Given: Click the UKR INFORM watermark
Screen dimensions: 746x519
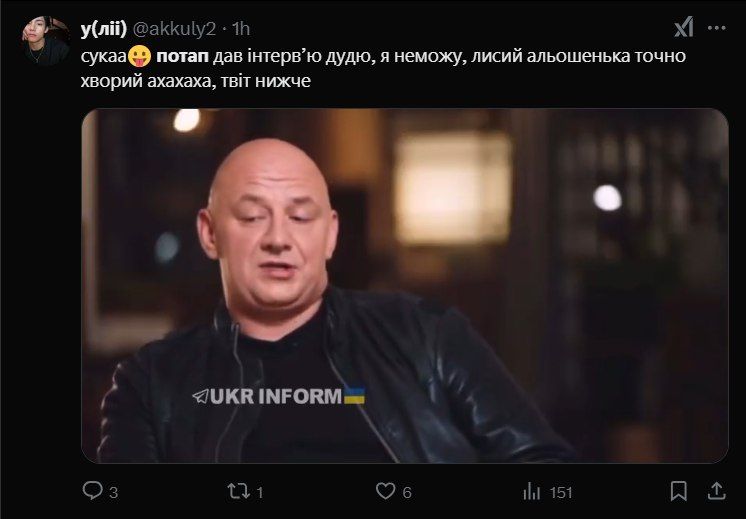Looking at the screenshot, I should 279,396.
